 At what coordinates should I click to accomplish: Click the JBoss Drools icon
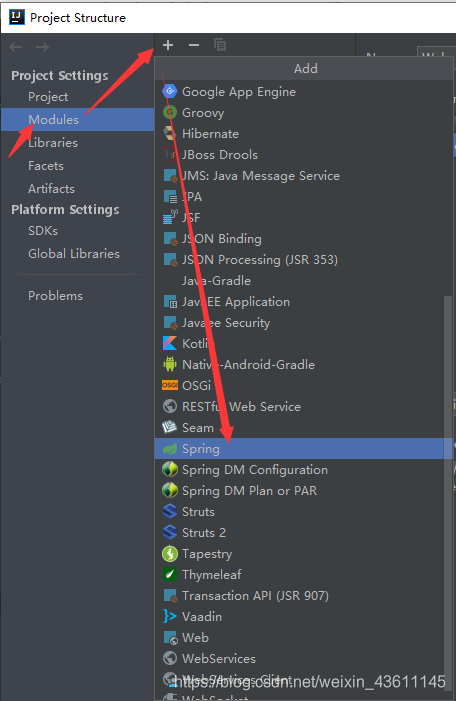pyautogui.click(x=170, y=155)
